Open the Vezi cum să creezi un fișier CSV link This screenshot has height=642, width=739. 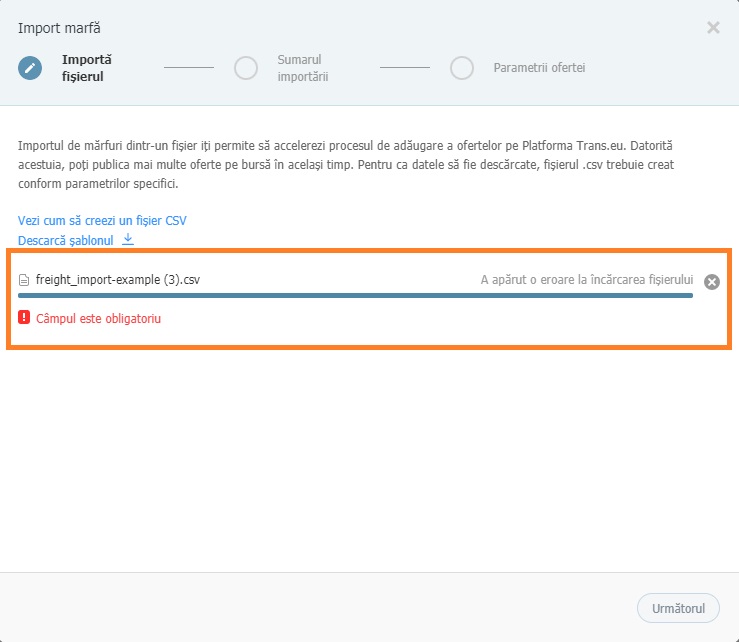click(102, 220)
